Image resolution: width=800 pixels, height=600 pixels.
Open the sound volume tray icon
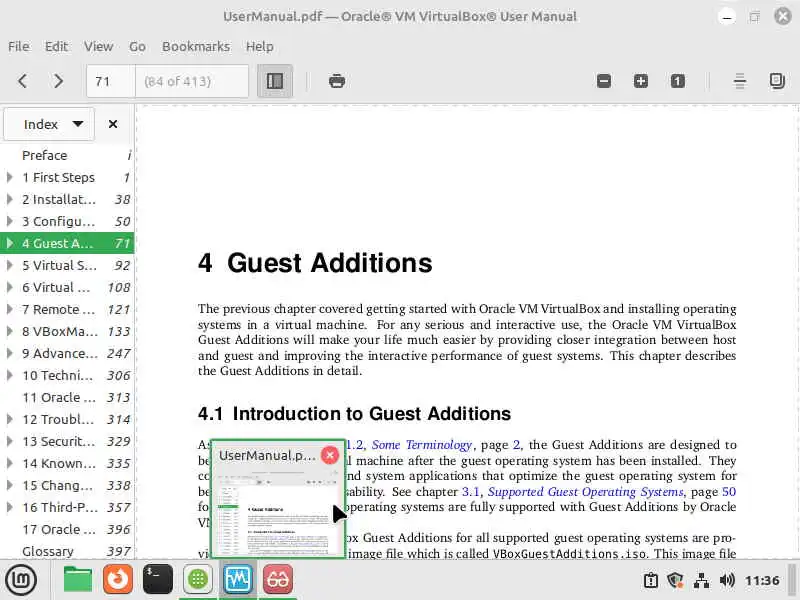(727, 581)
